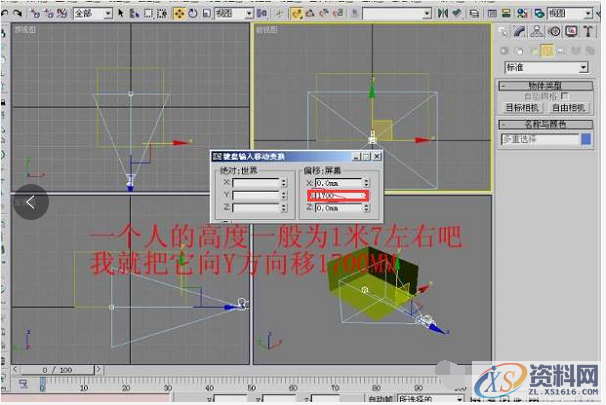Activate the Select and Move tool
Image resolution: width=606 pixels, height=405 pixels.
click(x=179, y=14)
